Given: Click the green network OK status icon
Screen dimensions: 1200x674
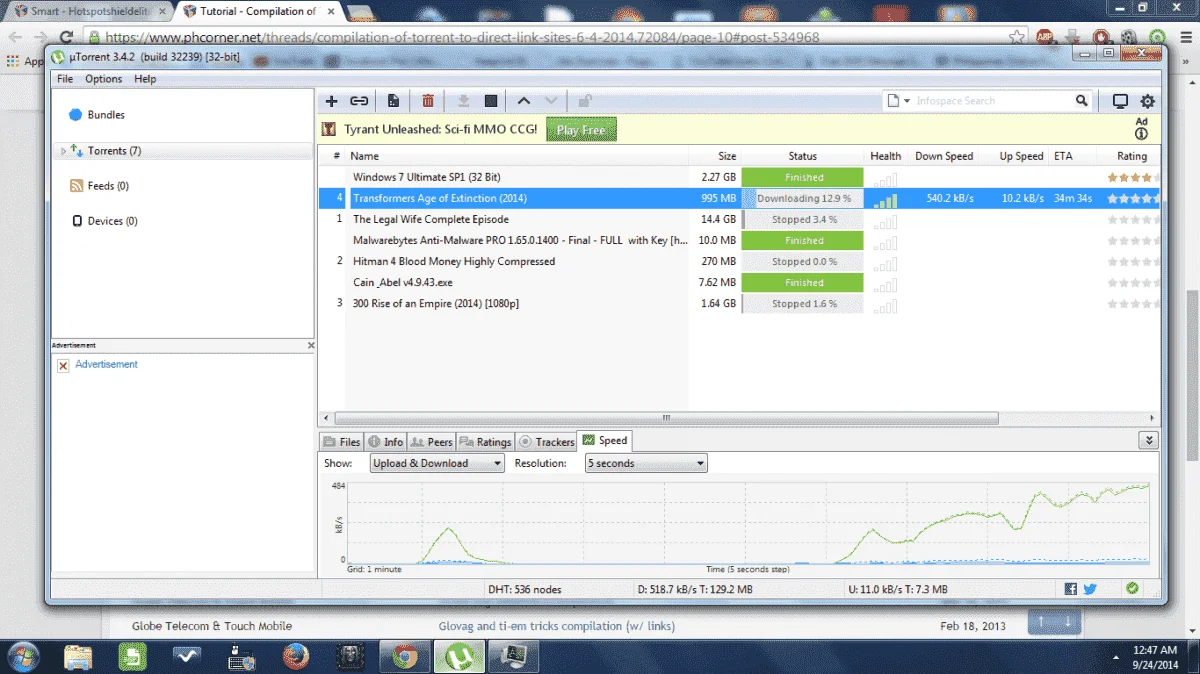Looking at the screenshot, I should click(x=1132, y=589).
